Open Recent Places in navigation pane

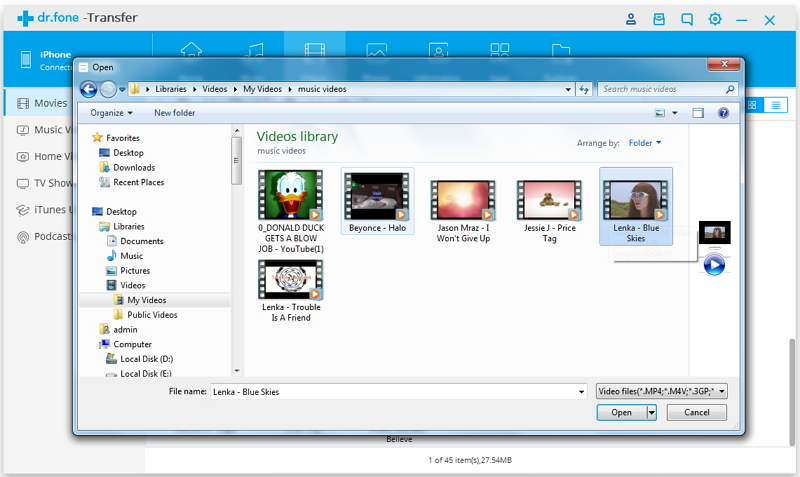coord(132,182)
